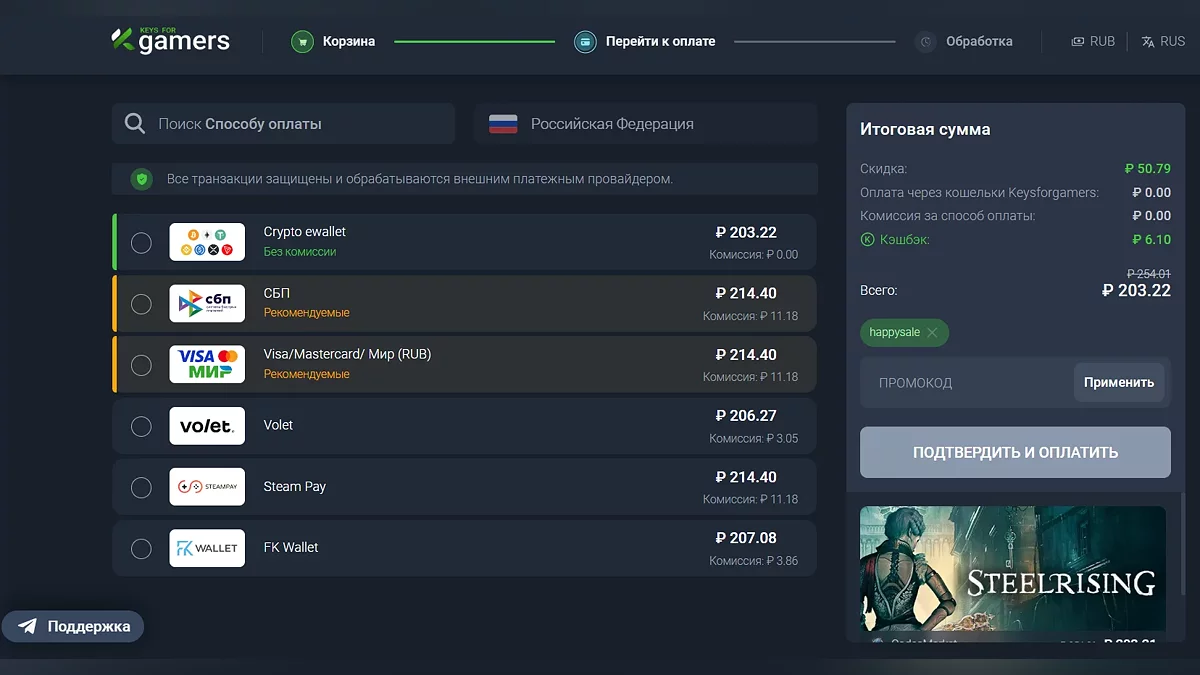This screenshot has height=675, width=1200.
Task: Click the Volet payment logo
Action: click(207, 426)
